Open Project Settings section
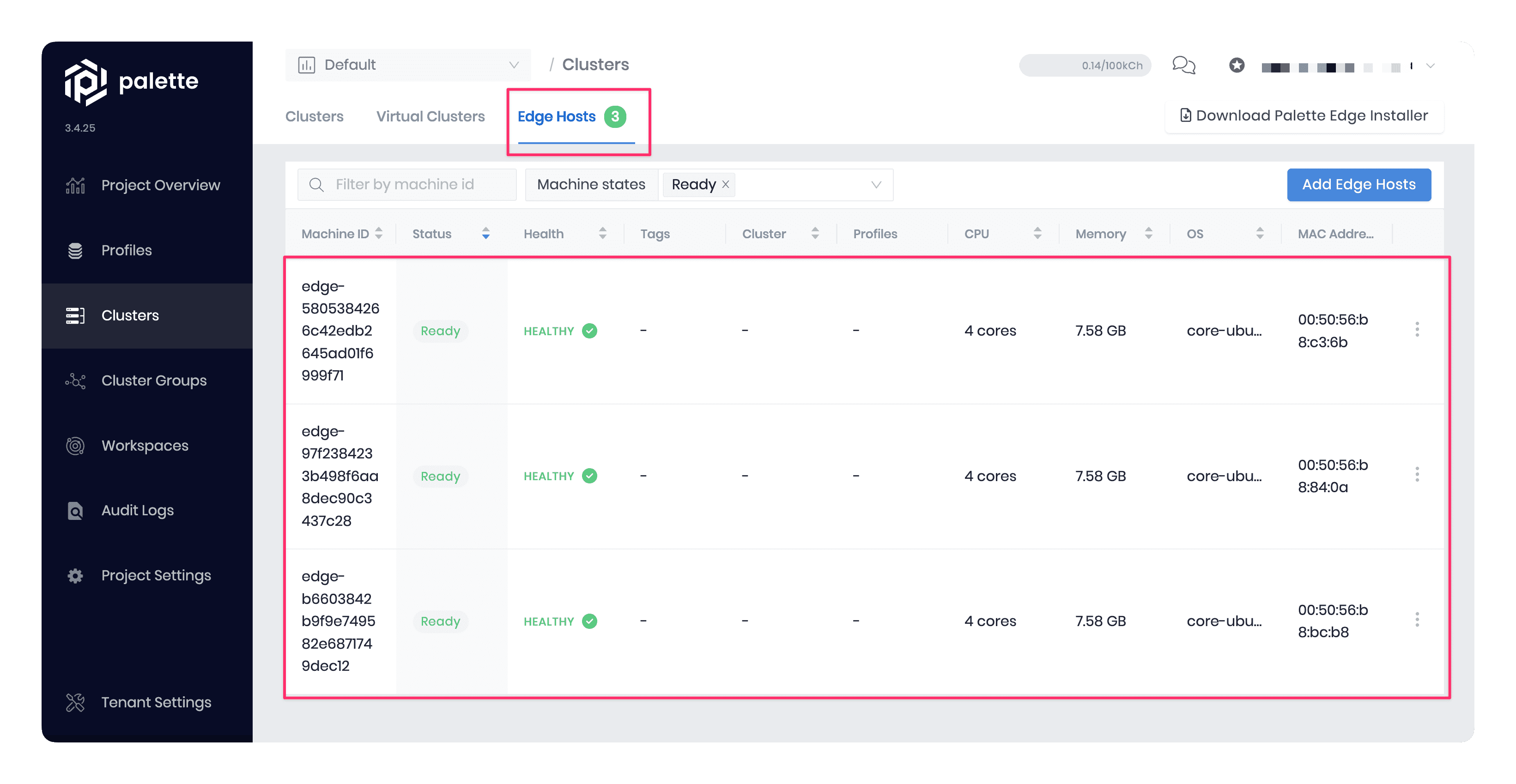The height and width of the screenshot is (784, 1516). pyautogui.click(x=156, y=575)
